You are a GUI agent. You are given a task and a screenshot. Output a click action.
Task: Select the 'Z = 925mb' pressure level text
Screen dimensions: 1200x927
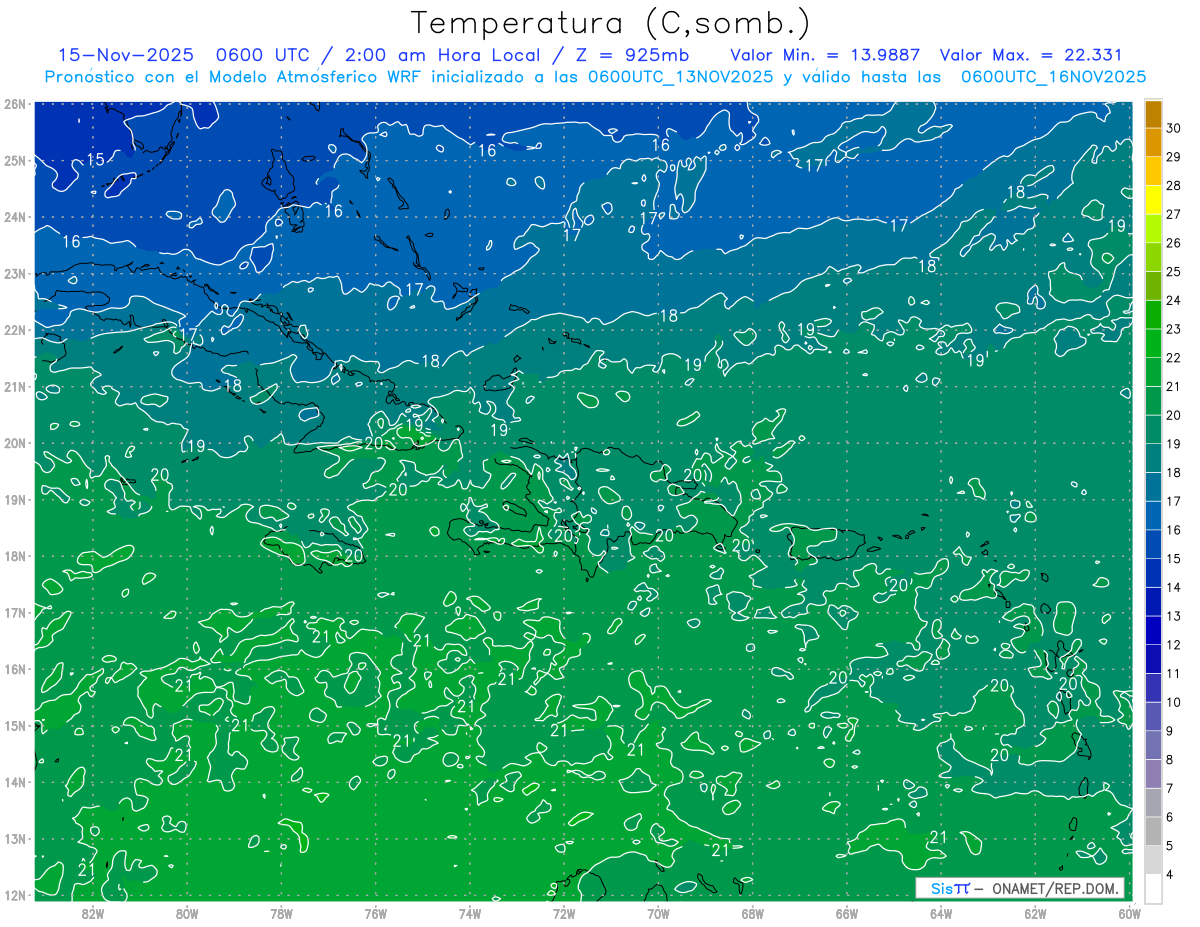tap(632, 55)
